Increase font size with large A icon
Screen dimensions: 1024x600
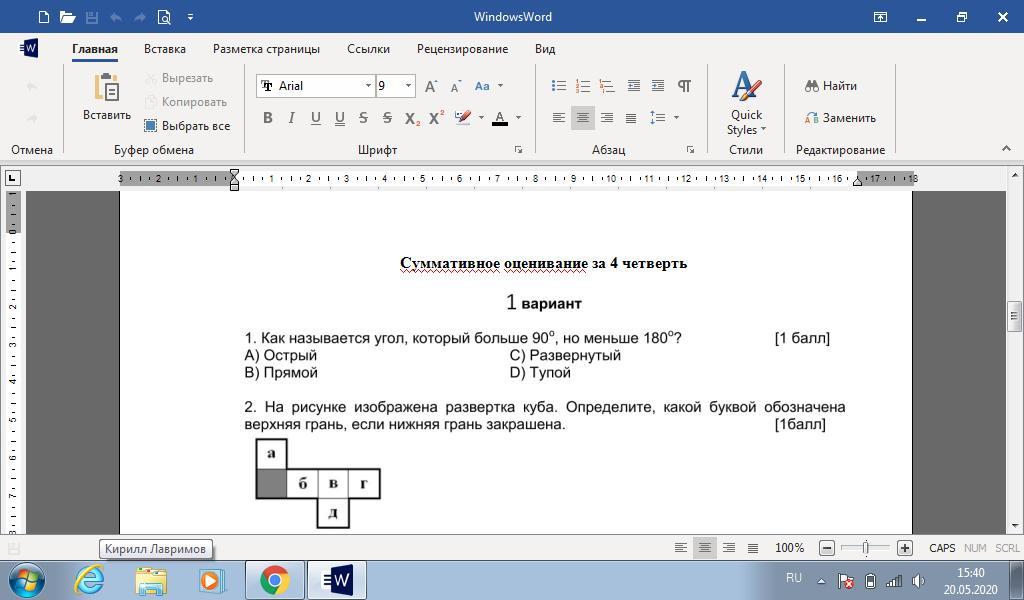click(431, 86)
